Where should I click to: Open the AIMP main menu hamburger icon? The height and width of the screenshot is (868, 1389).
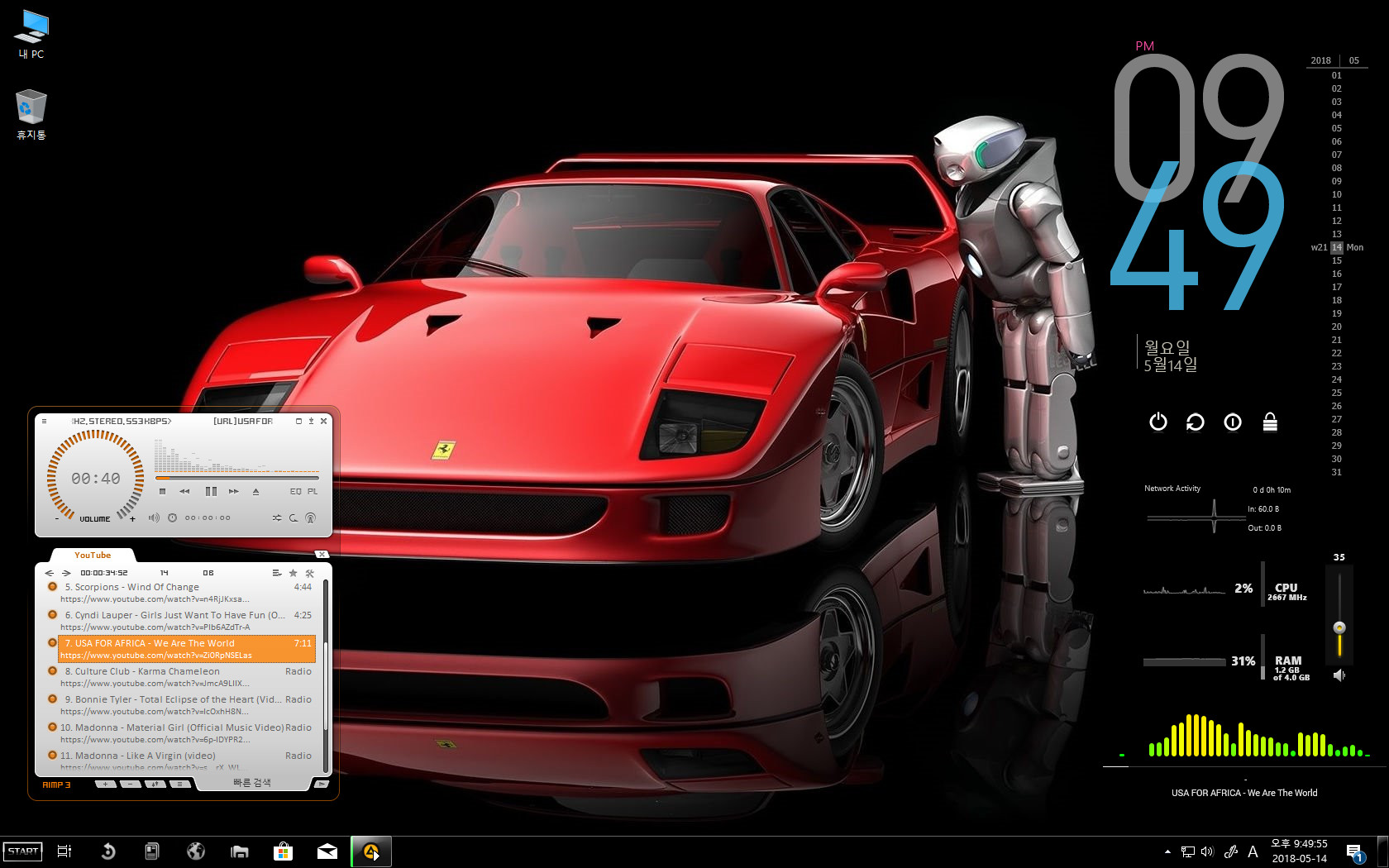click(45, 421)
